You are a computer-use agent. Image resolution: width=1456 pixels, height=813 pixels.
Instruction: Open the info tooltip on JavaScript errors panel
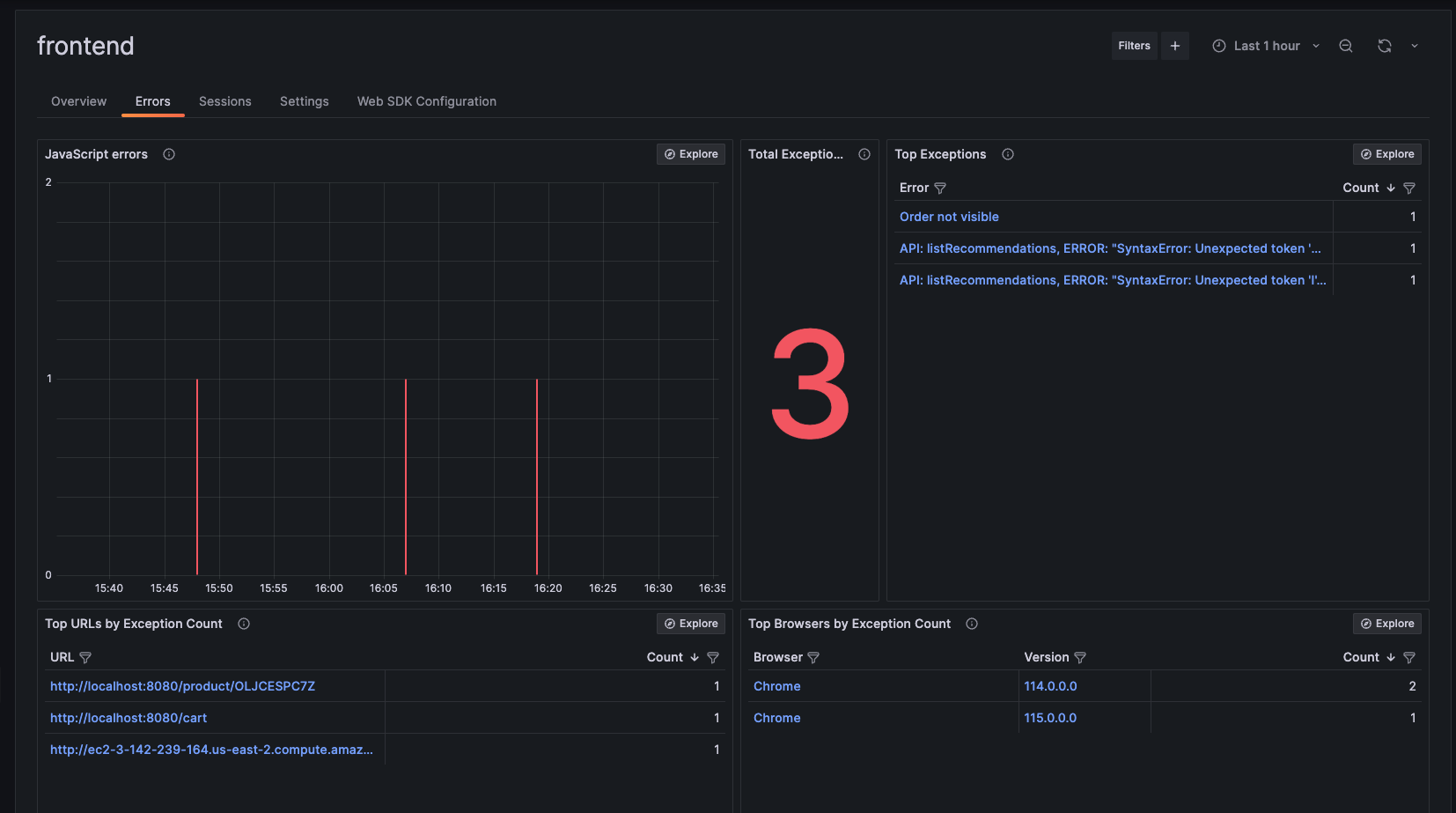pos(168,154)
